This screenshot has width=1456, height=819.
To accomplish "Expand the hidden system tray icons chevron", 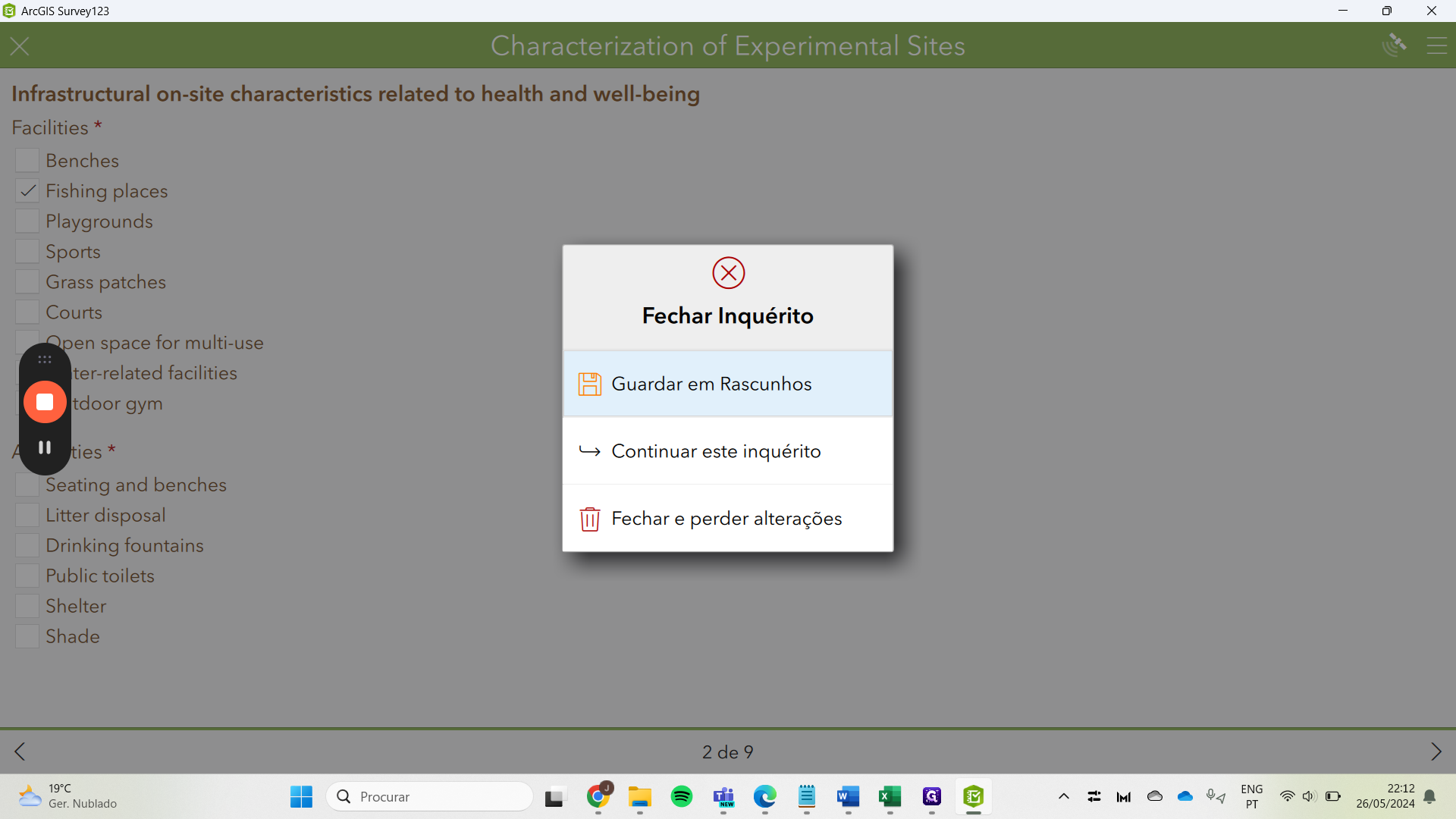I will point(1063,796).
